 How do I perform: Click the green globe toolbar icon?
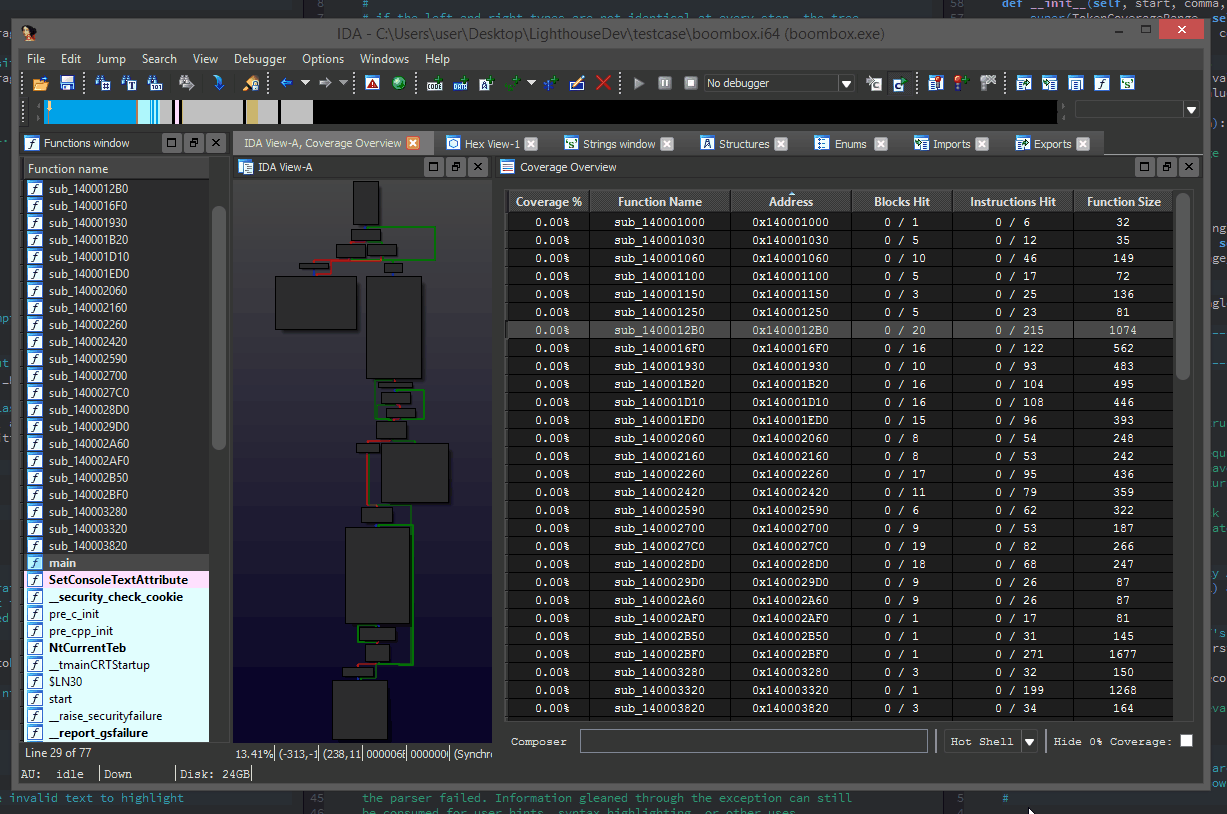tap(399, 83)
